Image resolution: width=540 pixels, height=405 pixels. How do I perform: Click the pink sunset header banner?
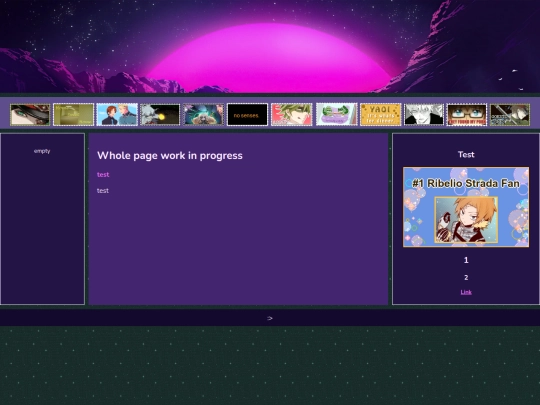point(270,46)
